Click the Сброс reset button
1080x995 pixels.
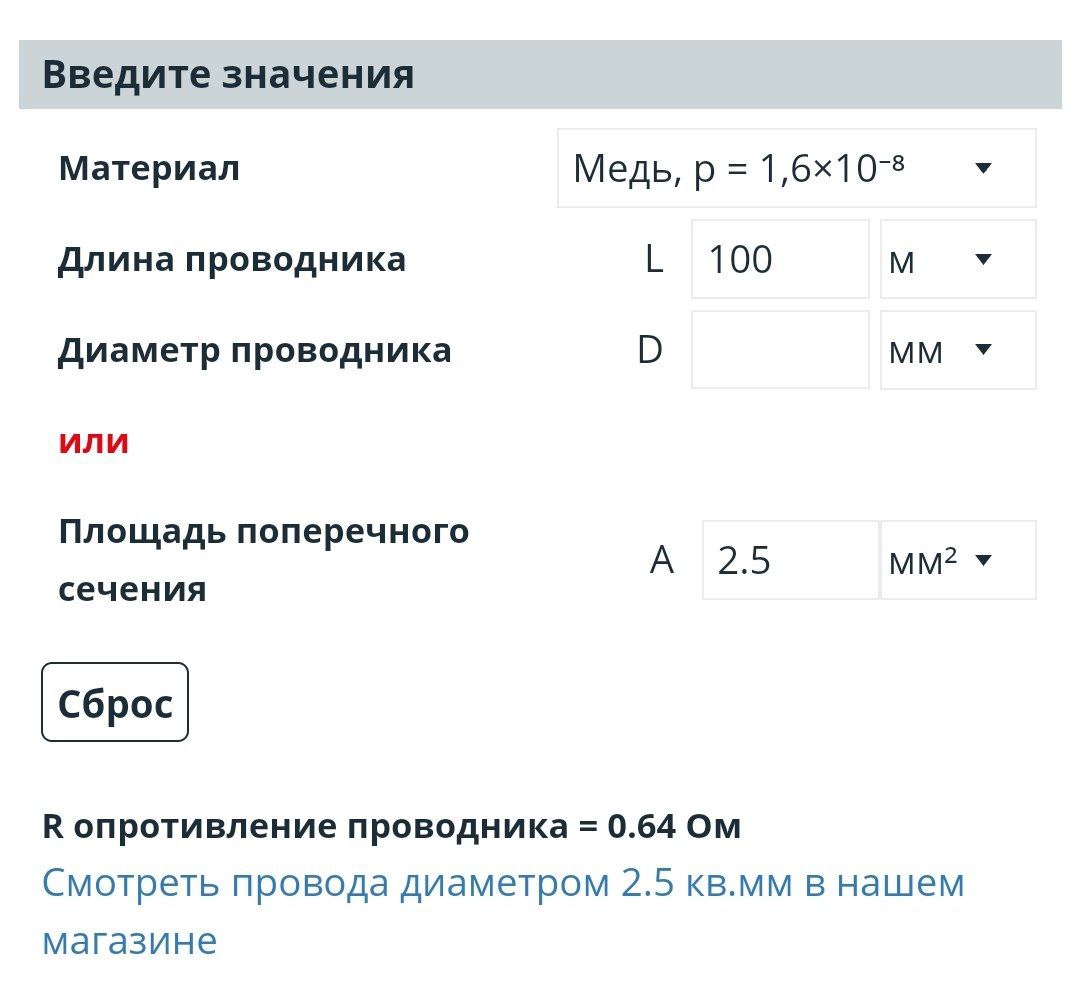point(114,702)
